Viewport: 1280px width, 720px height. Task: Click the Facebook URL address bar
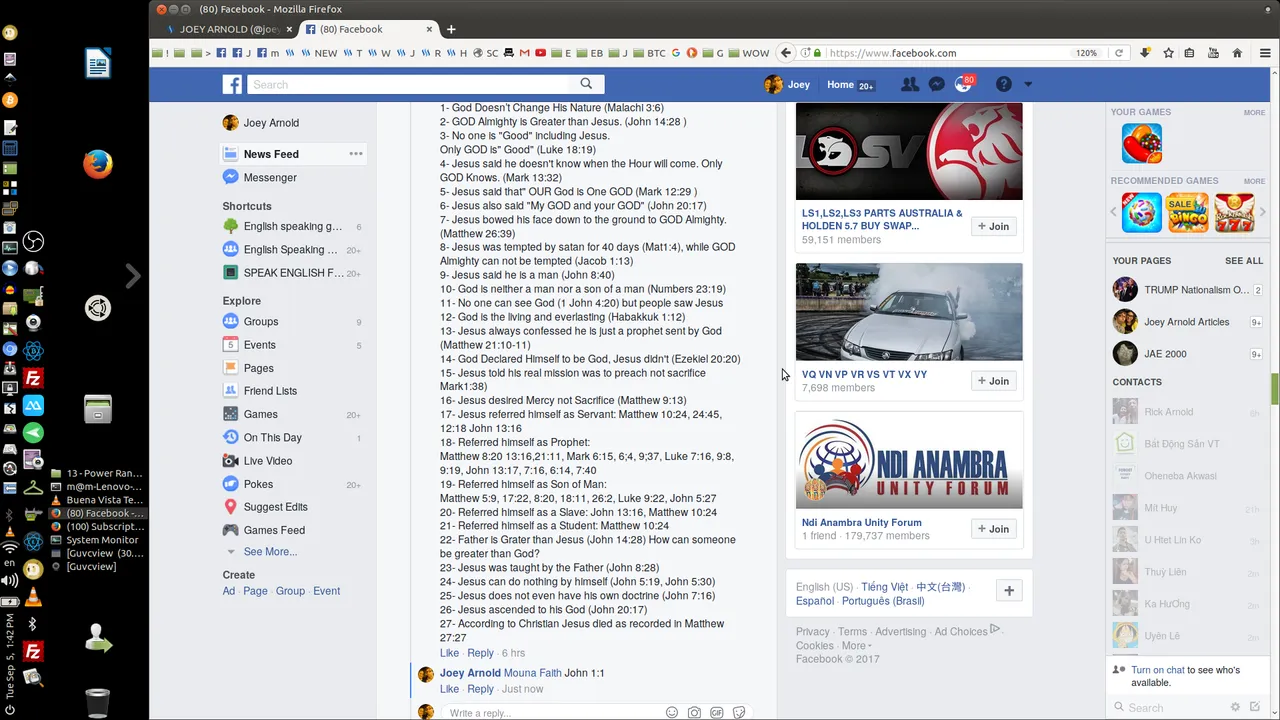click(x=950, y=53)
